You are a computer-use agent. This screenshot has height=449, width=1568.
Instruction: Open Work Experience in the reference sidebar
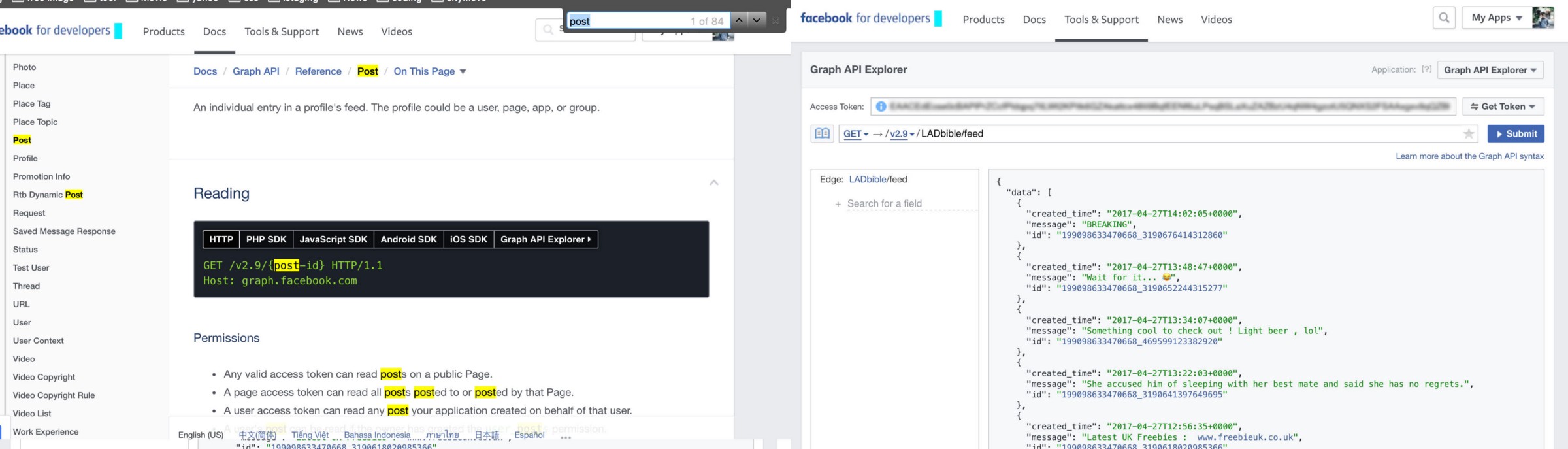pos(46,432)
